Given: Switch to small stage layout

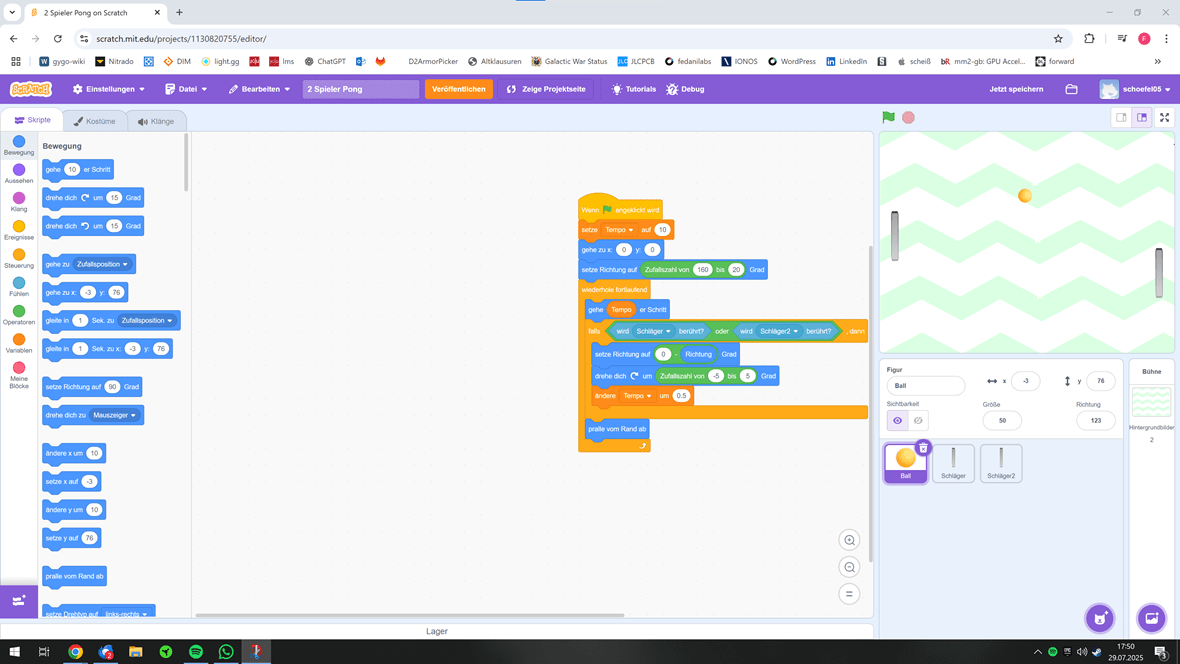Looking at the screenshot, I should coord(1121,117).
